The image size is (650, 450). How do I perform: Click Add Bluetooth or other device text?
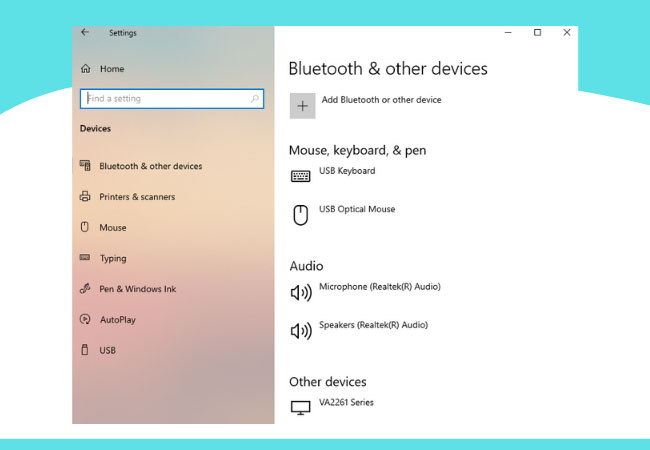(381, 100)
